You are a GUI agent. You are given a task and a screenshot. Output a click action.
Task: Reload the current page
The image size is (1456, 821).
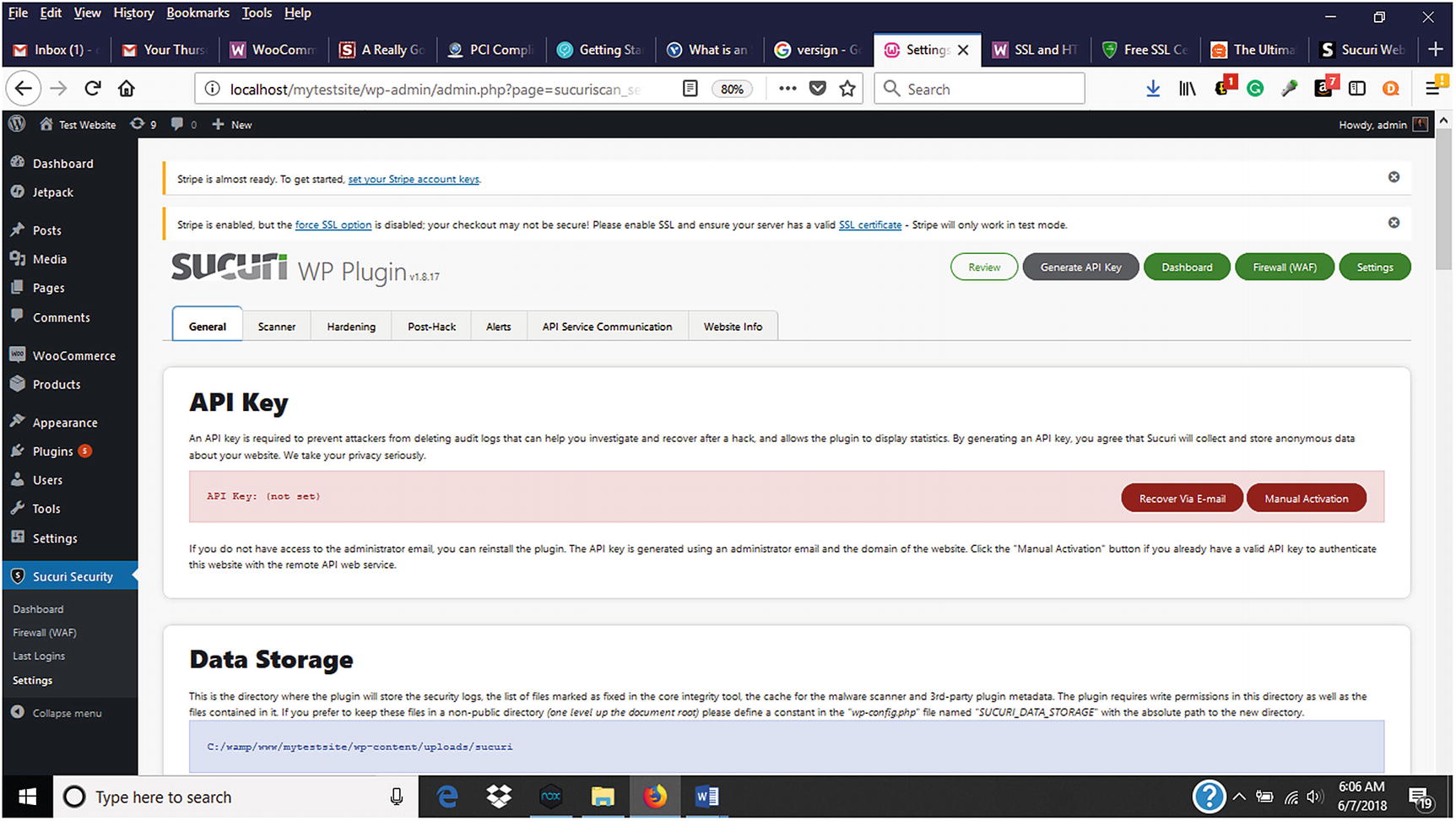pos(93,89)
